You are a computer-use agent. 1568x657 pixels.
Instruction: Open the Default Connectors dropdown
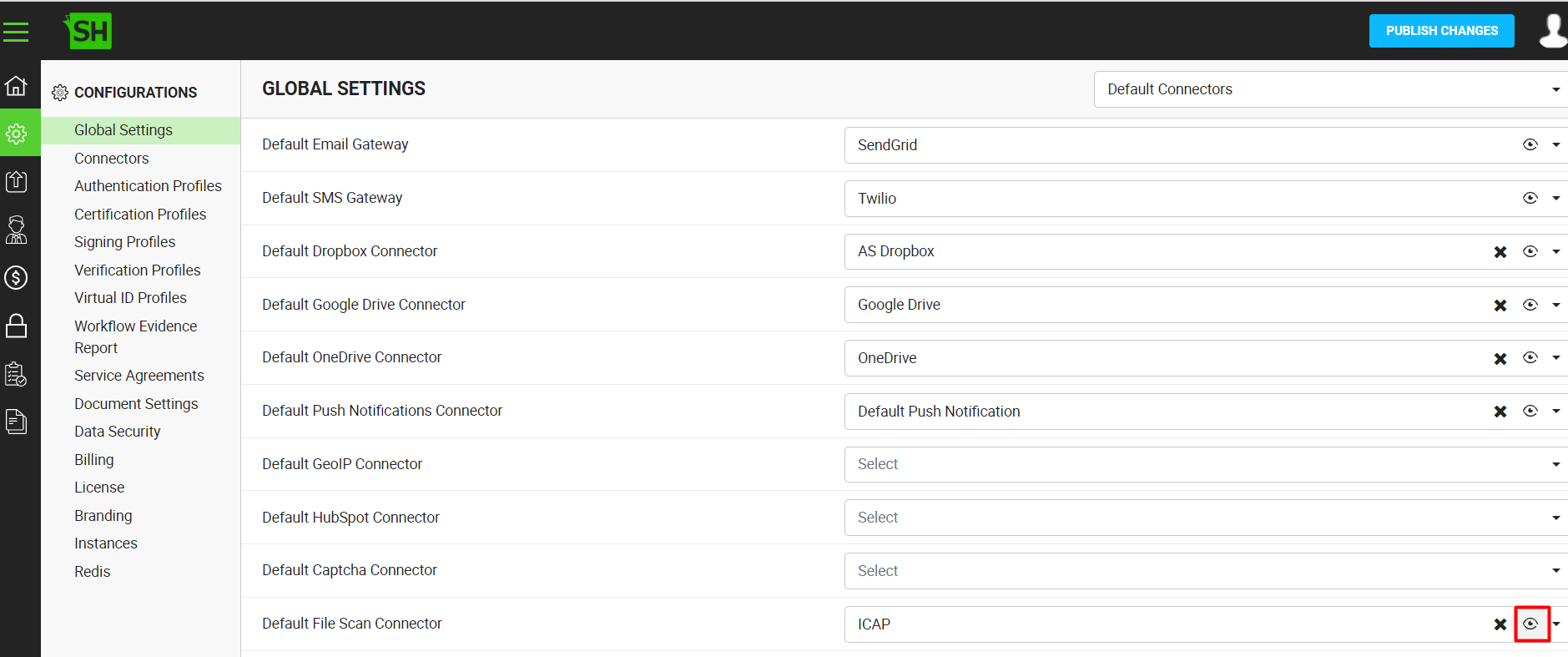tap(1330, 89)
